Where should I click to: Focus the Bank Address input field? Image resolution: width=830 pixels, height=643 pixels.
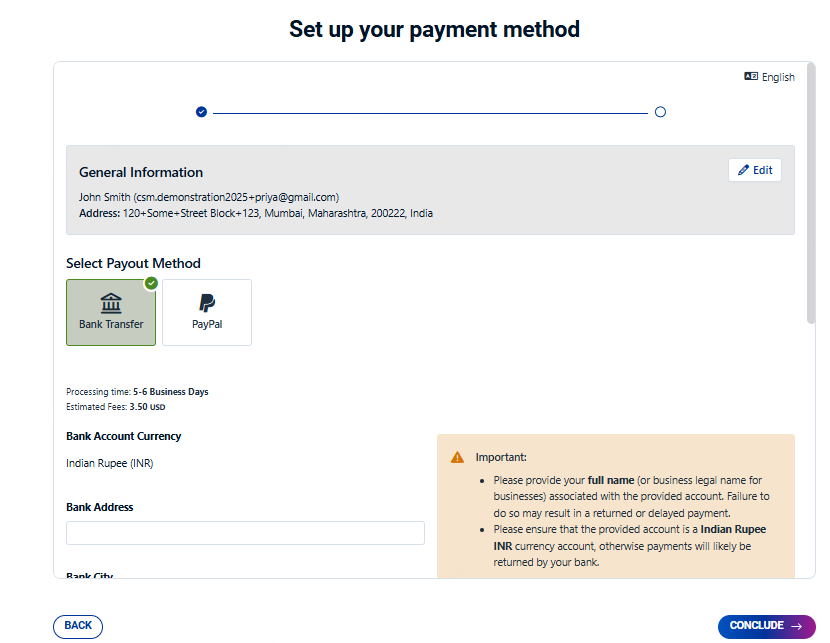[245, 533]
